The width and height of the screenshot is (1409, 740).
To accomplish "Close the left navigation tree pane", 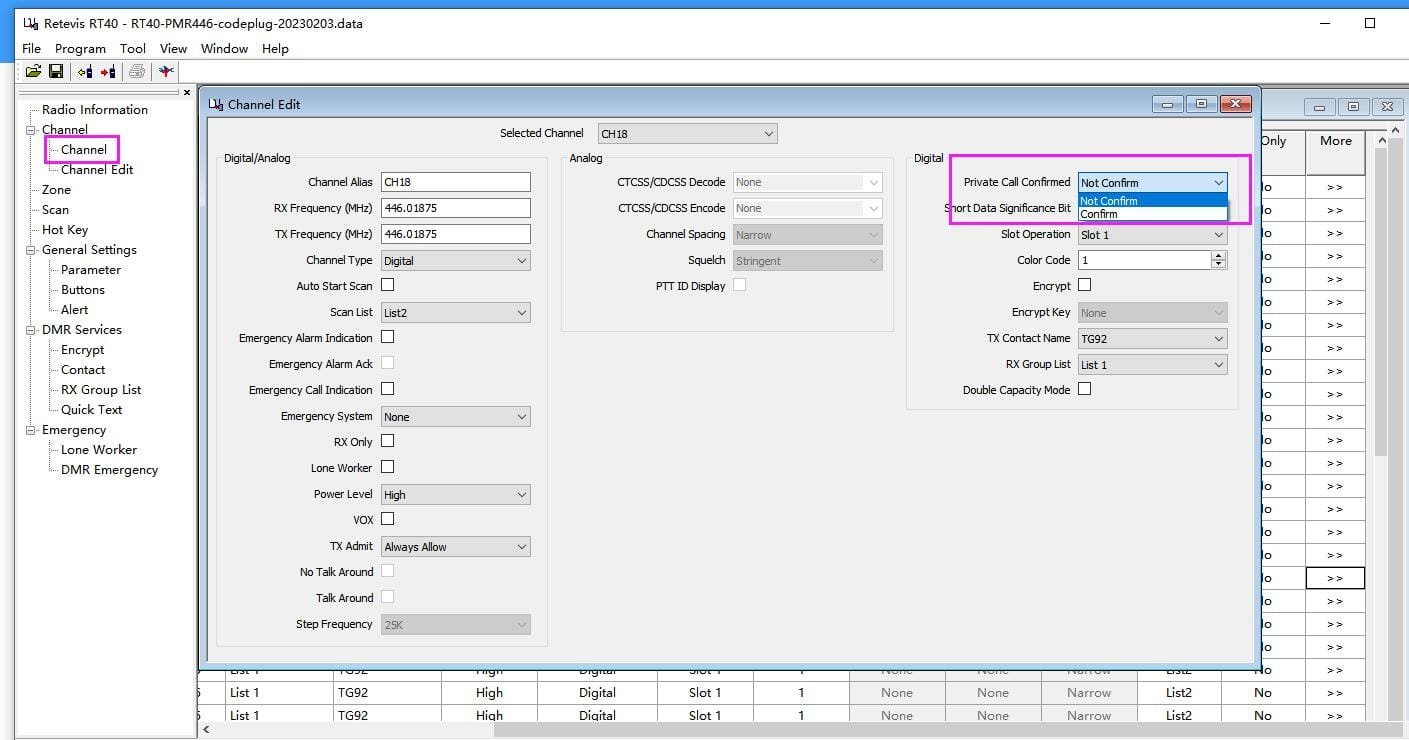I will click(x=187, y=93).
